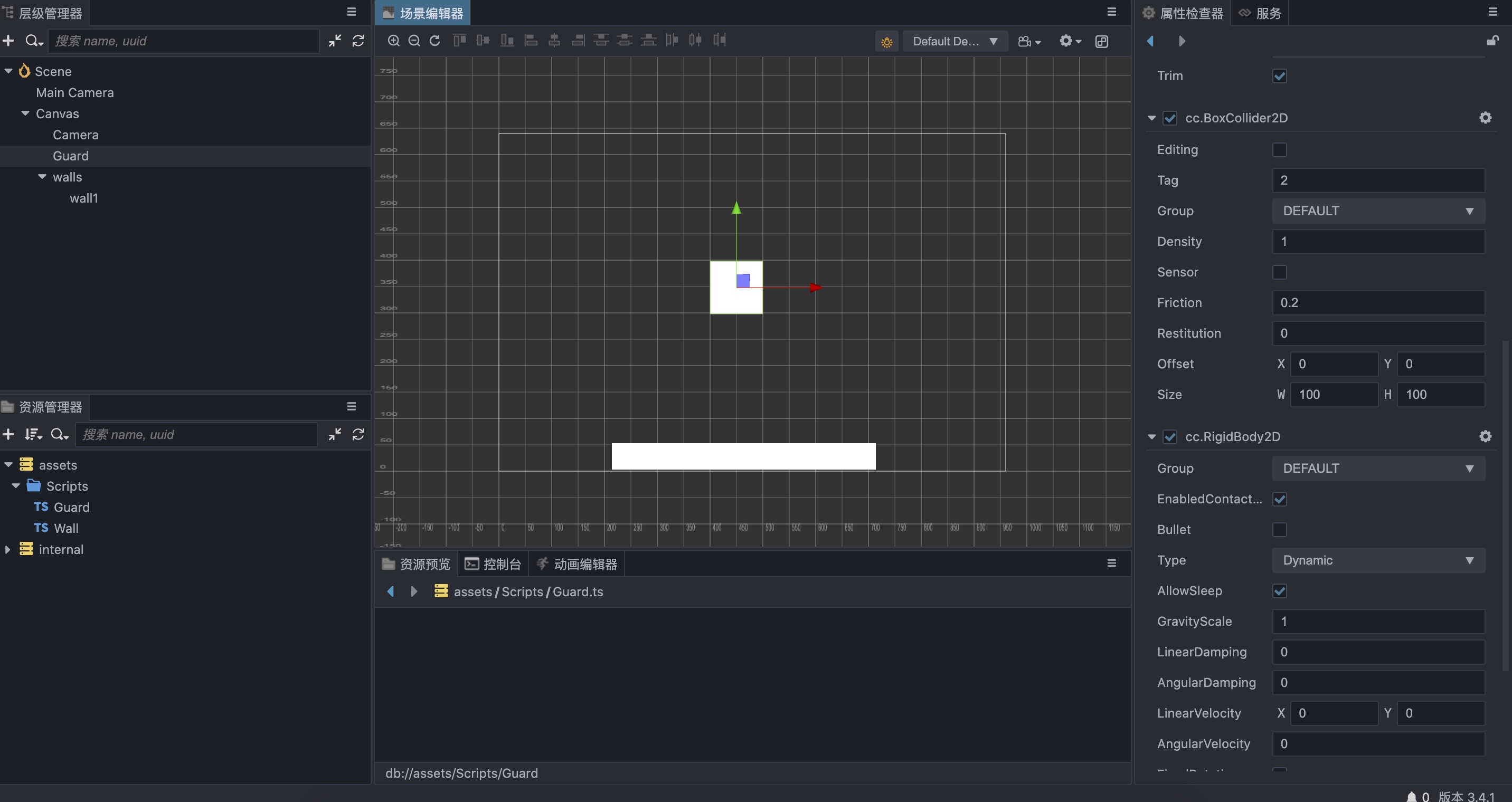
Task: Collapse the walls node in hierarchy
Action: 42,177
